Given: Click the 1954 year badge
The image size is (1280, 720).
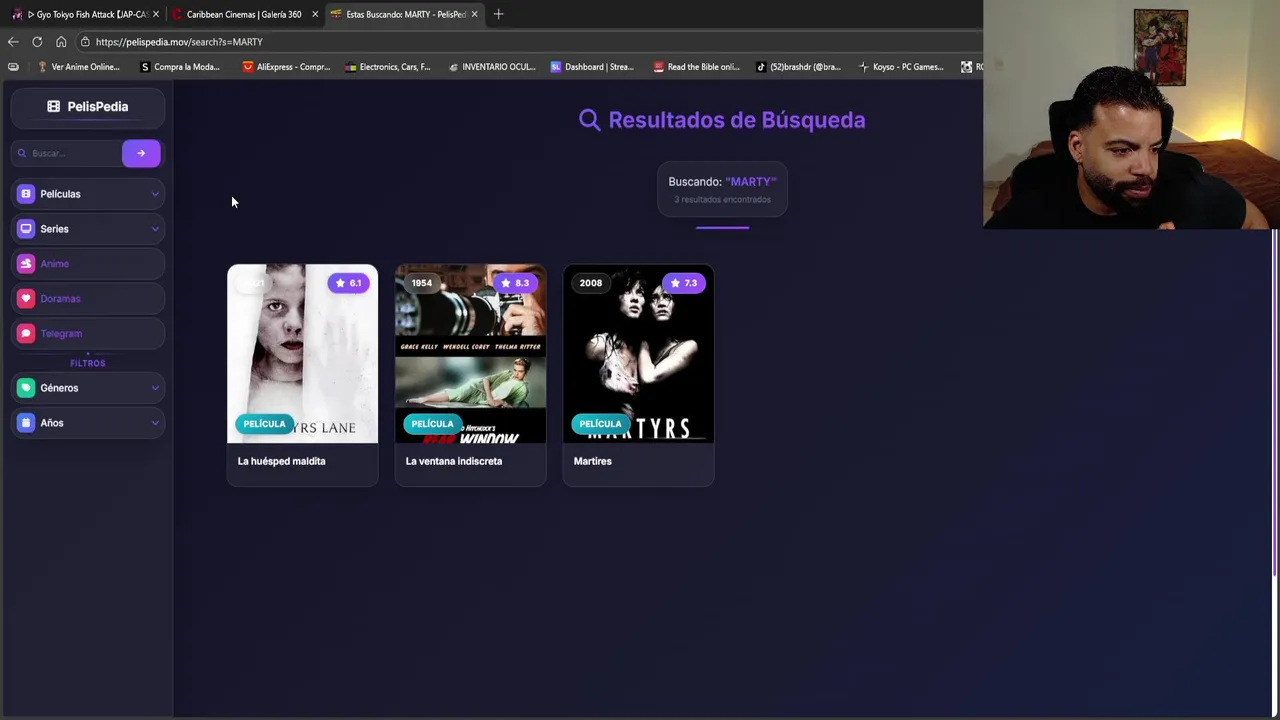Looking at the screenshot, I should coord(422,283).
